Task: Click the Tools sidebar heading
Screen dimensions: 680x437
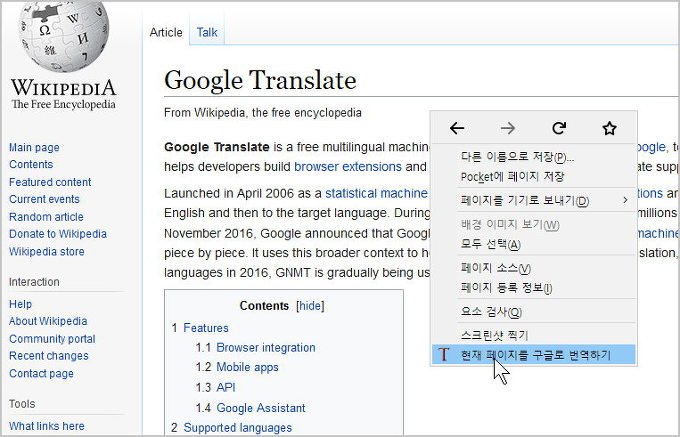Action: 22,404
